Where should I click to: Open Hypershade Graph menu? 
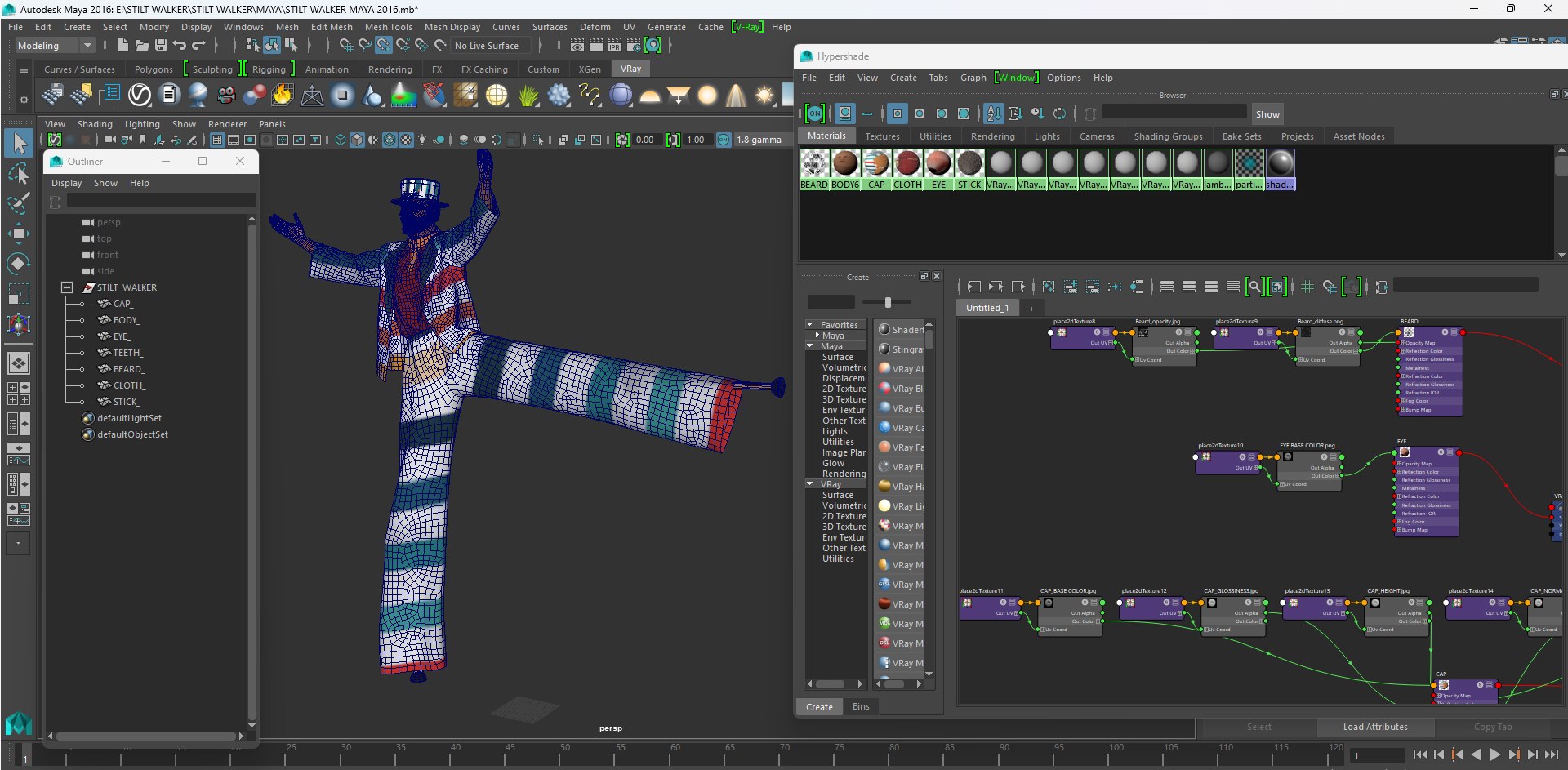[973, 78]
